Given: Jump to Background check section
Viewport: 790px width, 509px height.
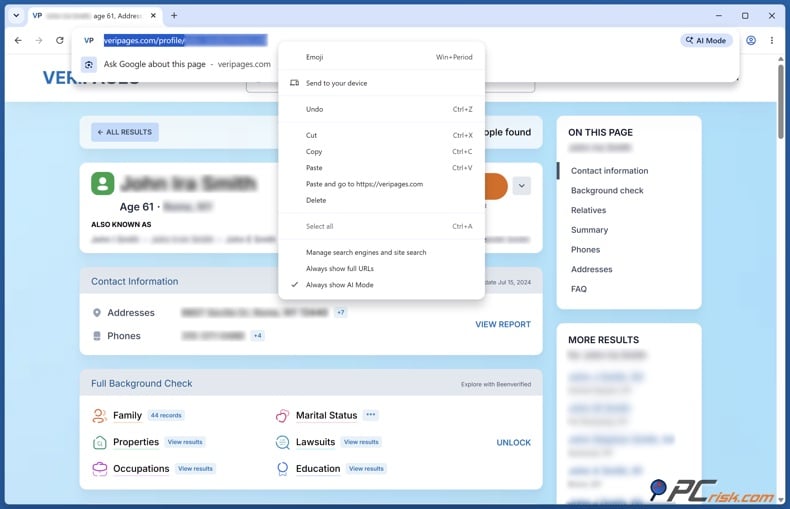Looking at the screenshot, I should click(607, 190).
